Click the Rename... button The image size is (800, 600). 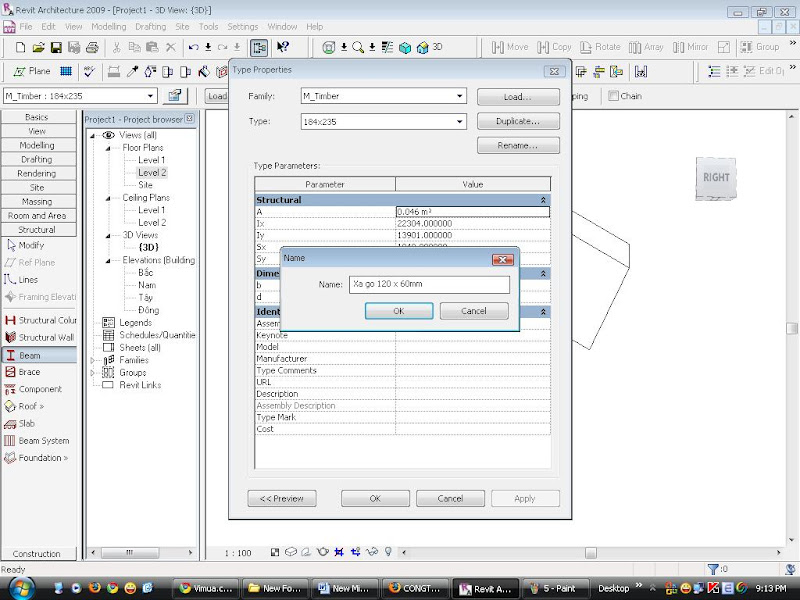coord(518,145)
